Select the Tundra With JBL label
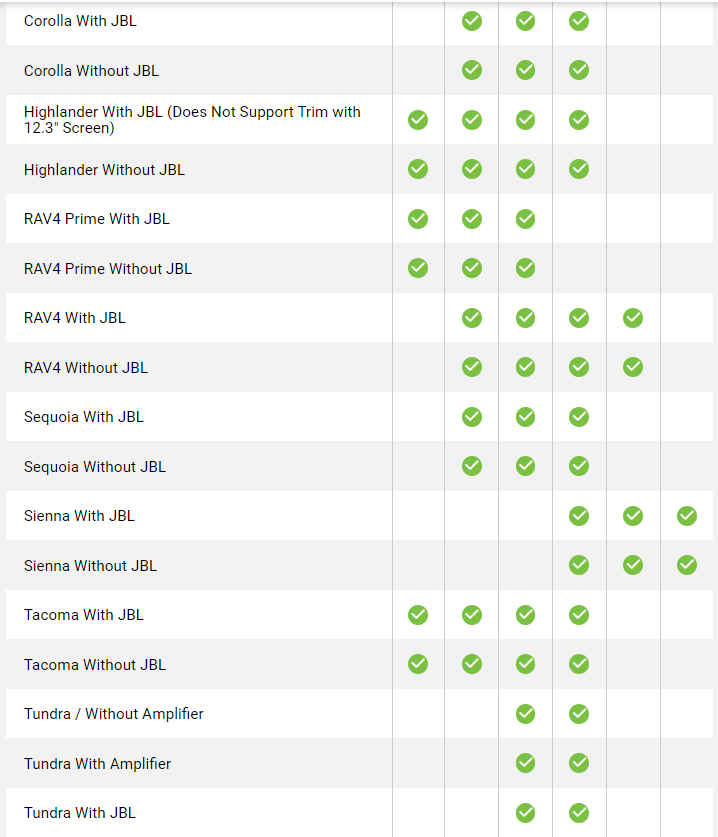 click(80, 813)
